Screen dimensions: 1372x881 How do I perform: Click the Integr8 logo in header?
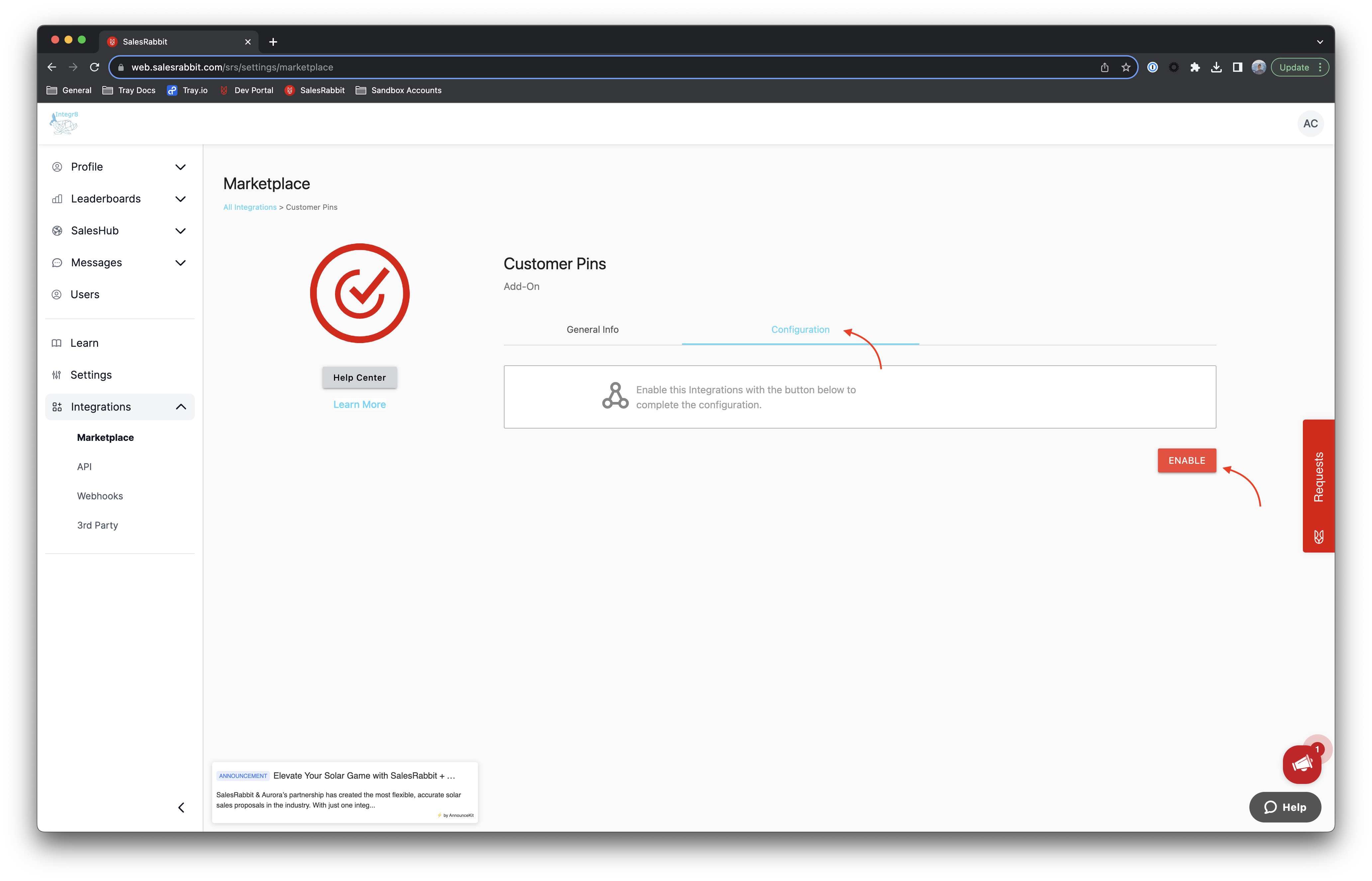[x=64, y=123]
